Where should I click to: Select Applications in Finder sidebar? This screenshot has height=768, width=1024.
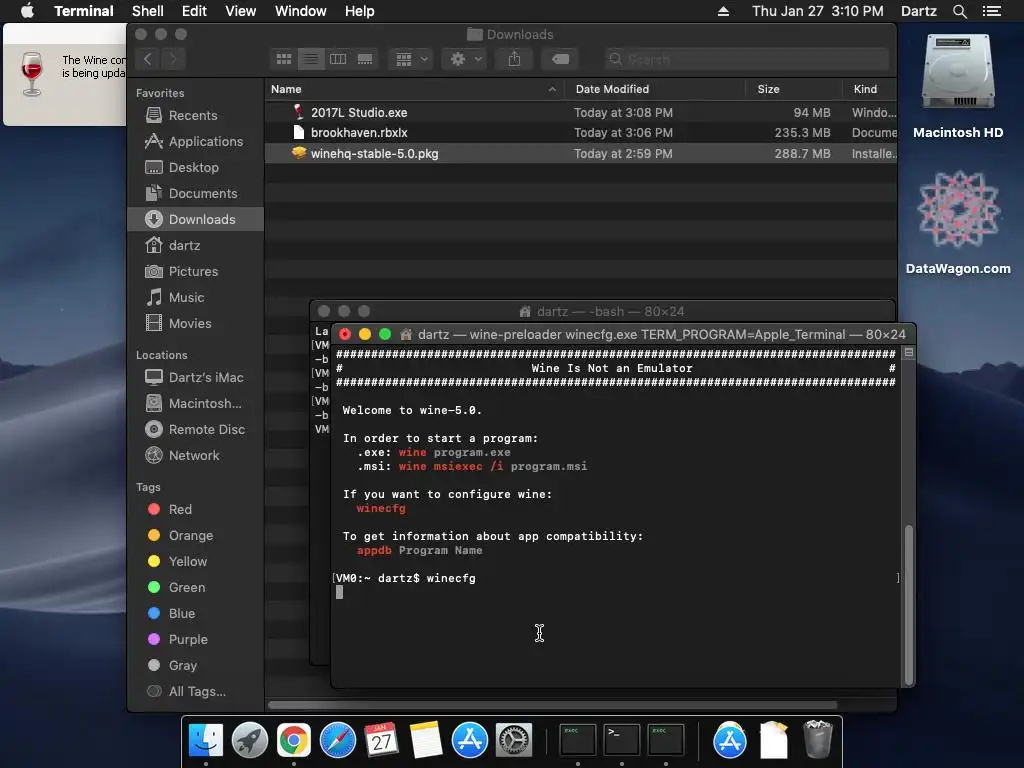click(196, 142)
